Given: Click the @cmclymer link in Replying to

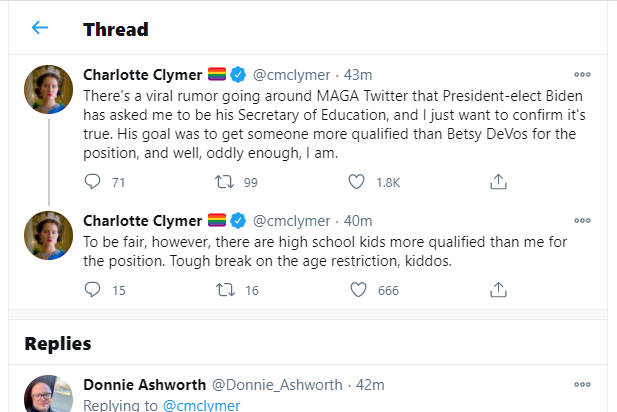Looking at the screenshot, I should pos(201,405).
